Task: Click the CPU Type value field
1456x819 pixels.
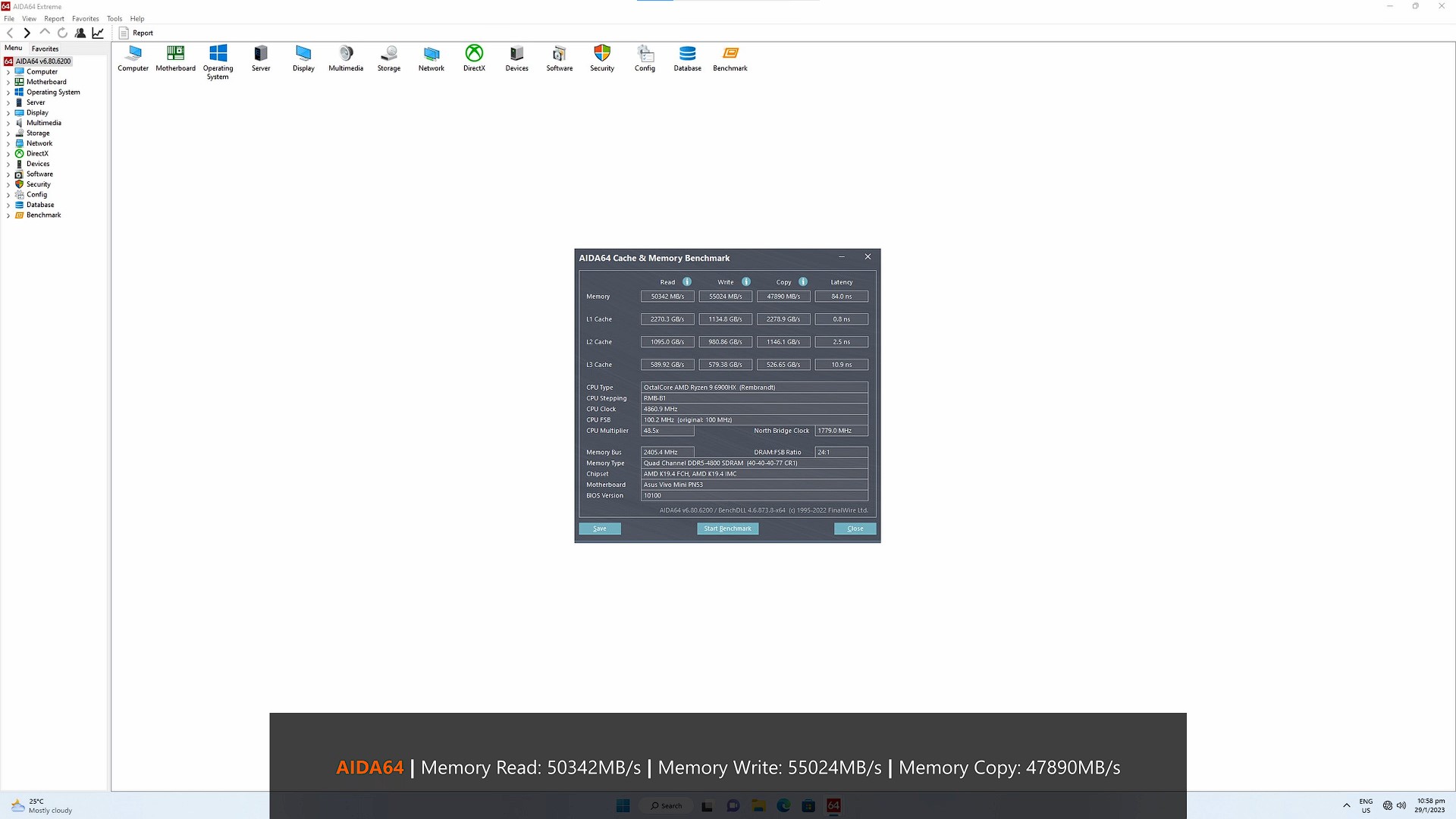Action: [755, 388]
